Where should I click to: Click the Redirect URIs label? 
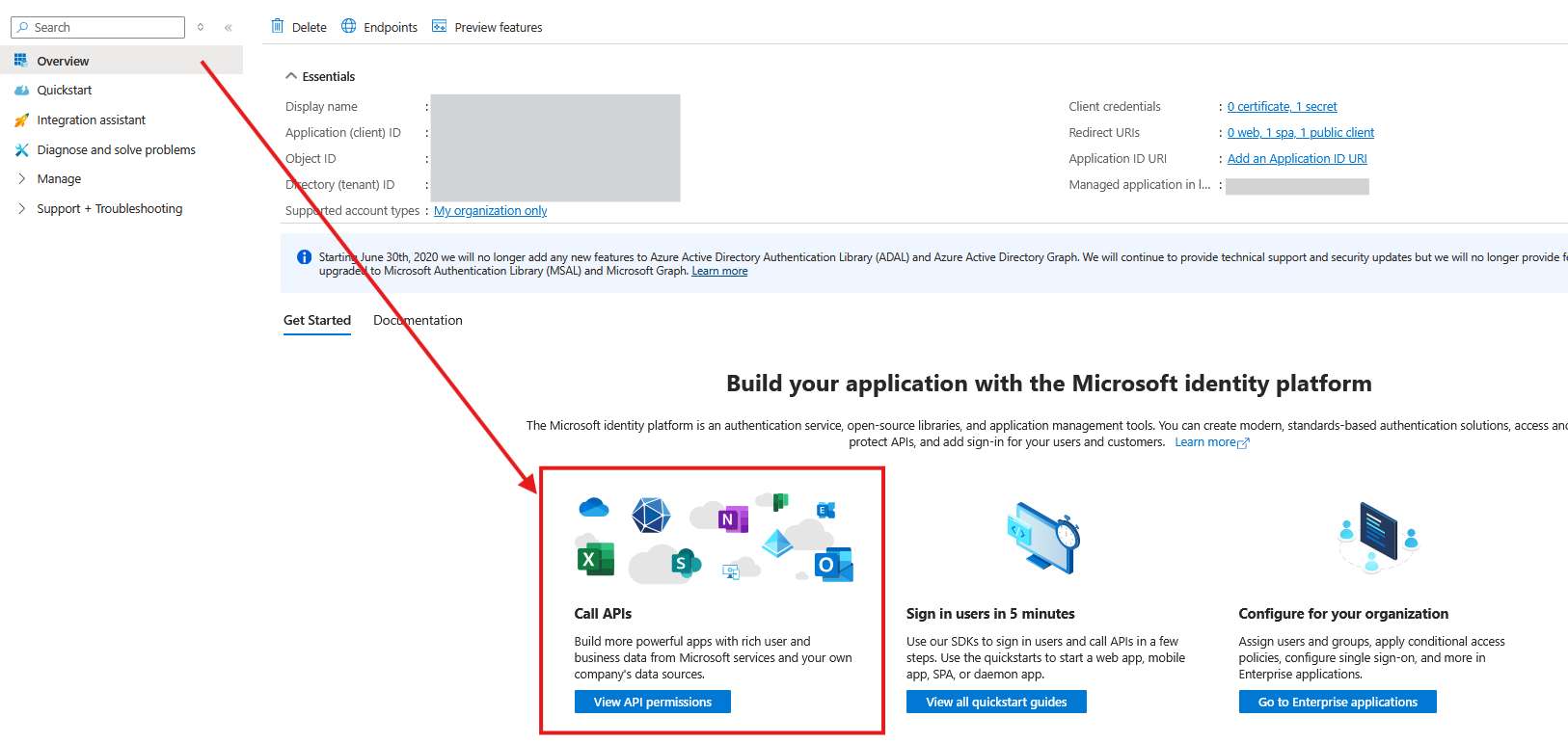(x=1104, y=133)
